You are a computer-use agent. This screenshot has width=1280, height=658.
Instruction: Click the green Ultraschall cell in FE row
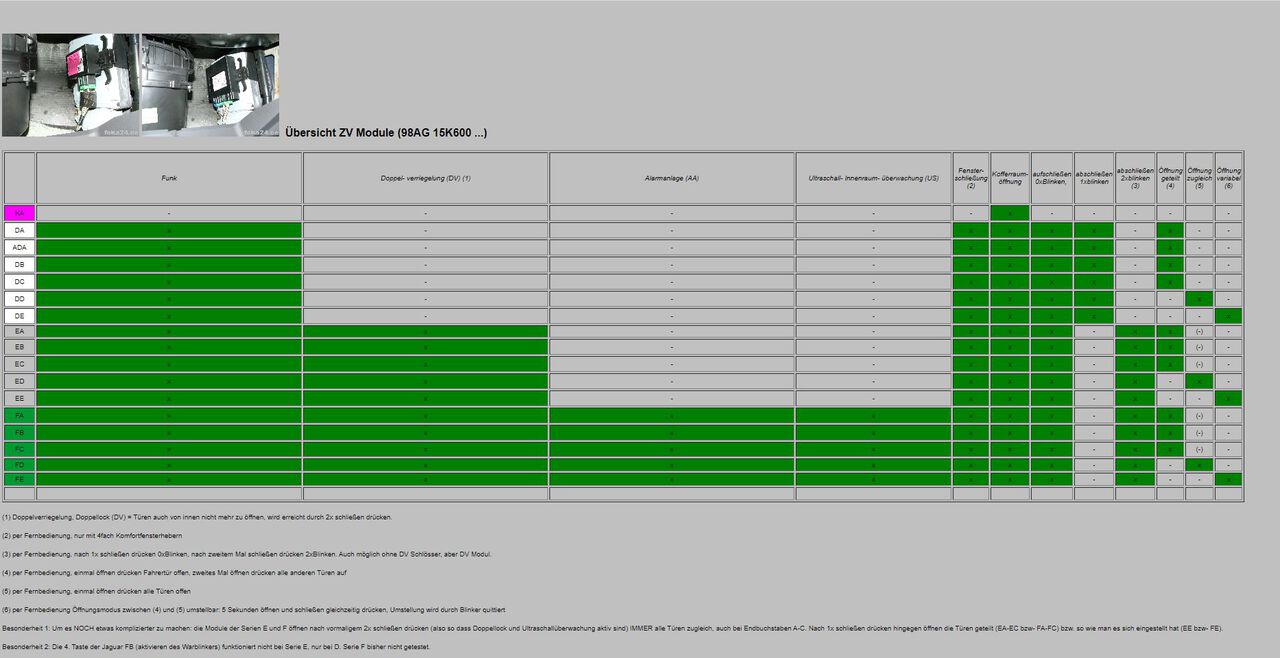pos(874,479)
